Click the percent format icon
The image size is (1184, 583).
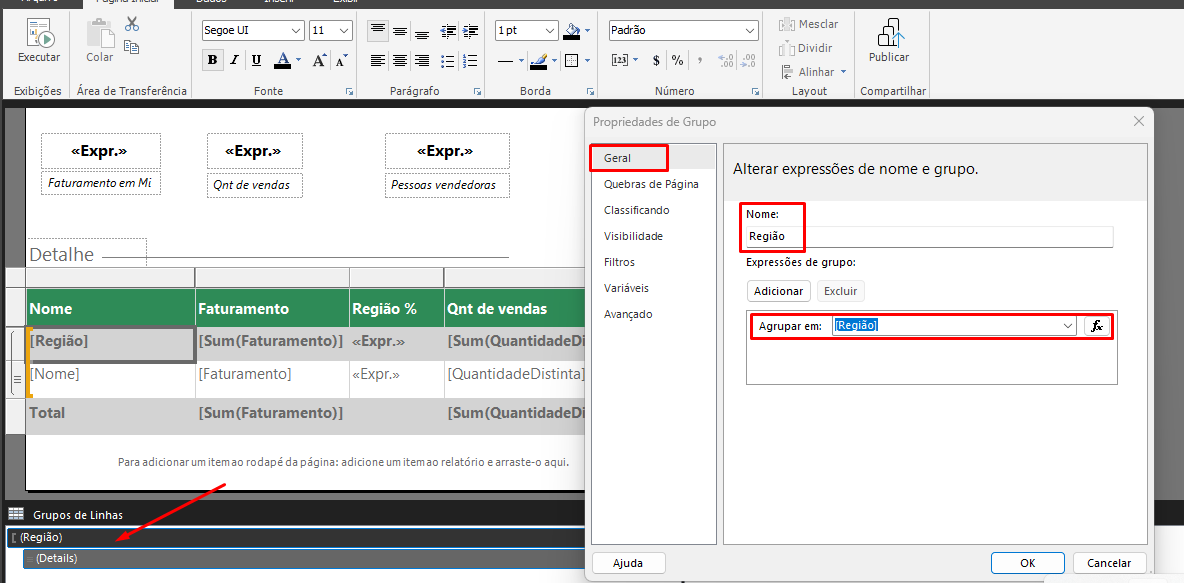coord(677,61)
